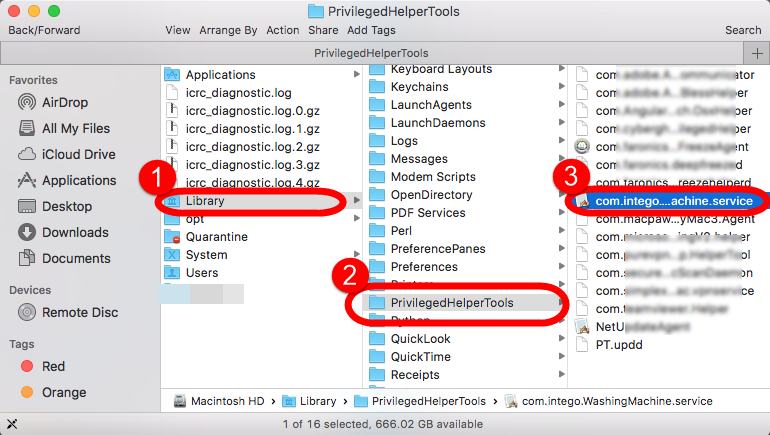Open iCloud Drive from sidebar
Viewport: 770px width, 435px height.
67,154
